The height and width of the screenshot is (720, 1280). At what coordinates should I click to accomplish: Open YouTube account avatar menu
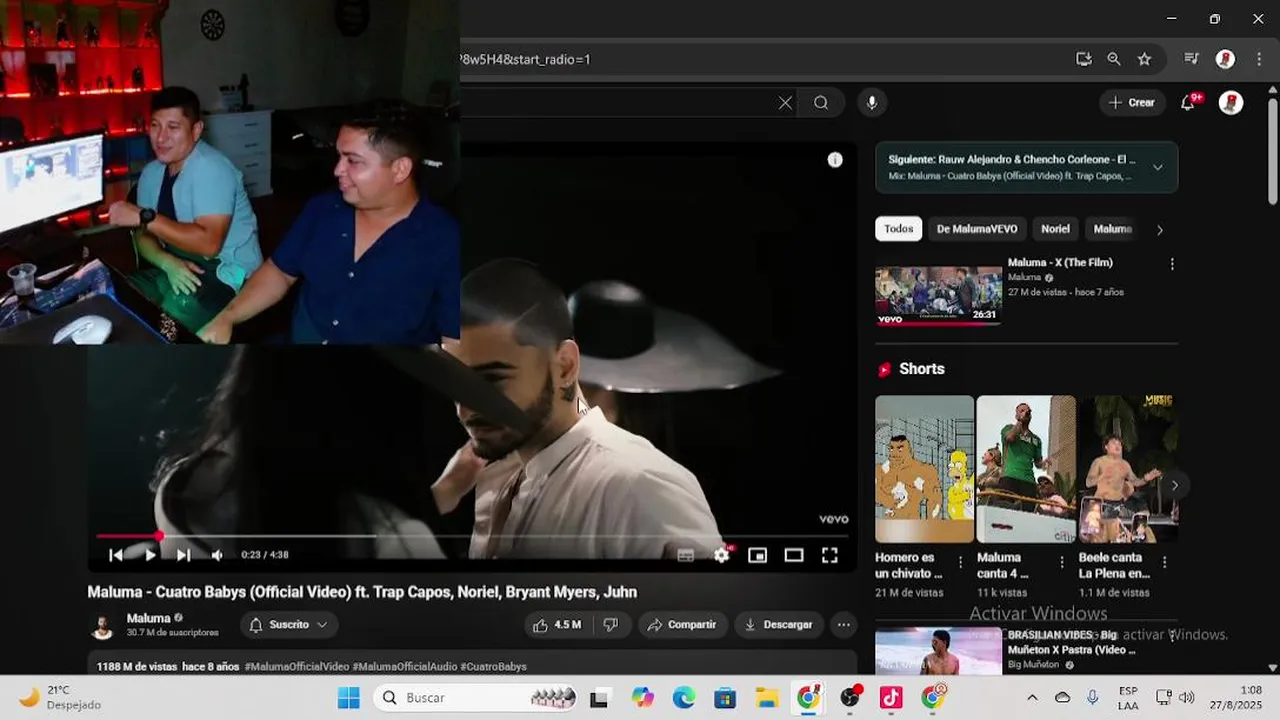pos(1231,103)
